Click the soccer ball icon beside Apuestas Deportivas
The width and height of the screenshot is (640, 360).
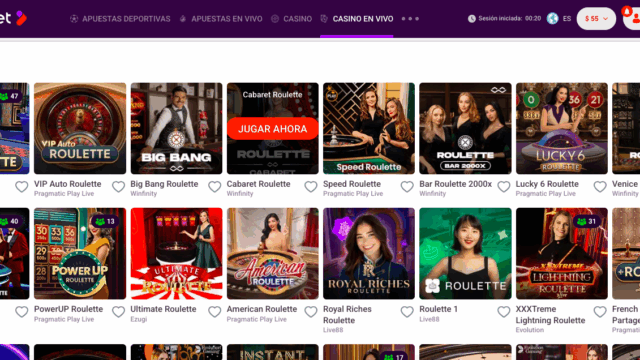point(74,19)
